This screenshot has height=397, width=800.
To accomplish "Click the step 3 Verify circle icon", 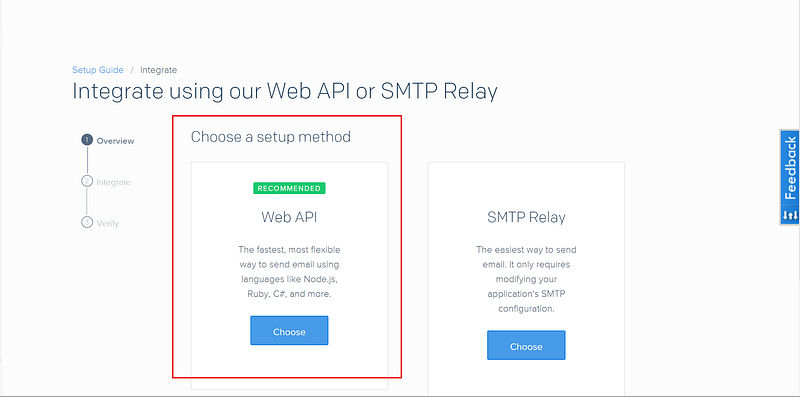I will pyautogui.click(x=87, y=222).
